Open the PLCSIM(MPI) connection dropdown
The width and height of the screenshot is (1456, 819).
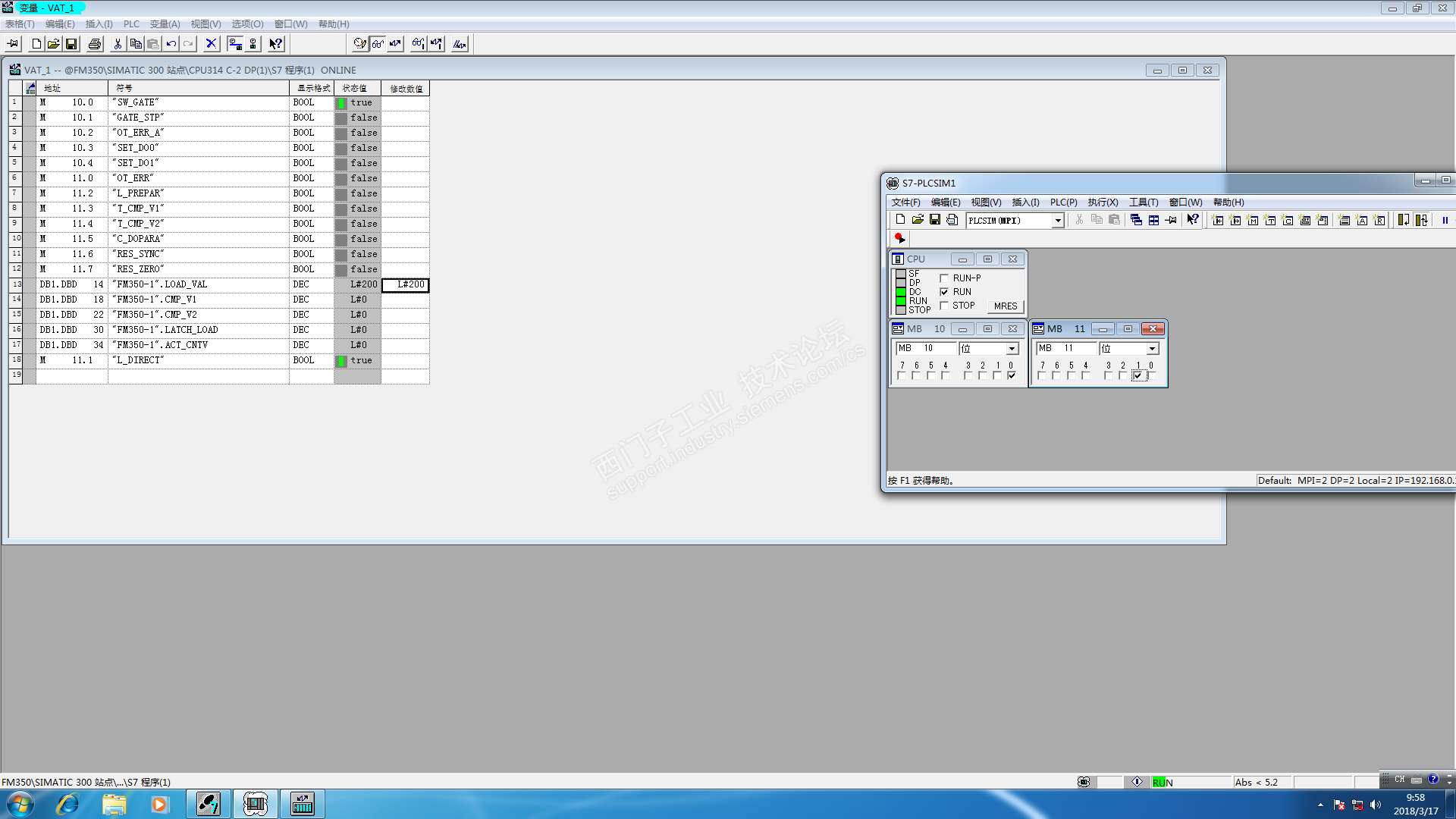1058,220
